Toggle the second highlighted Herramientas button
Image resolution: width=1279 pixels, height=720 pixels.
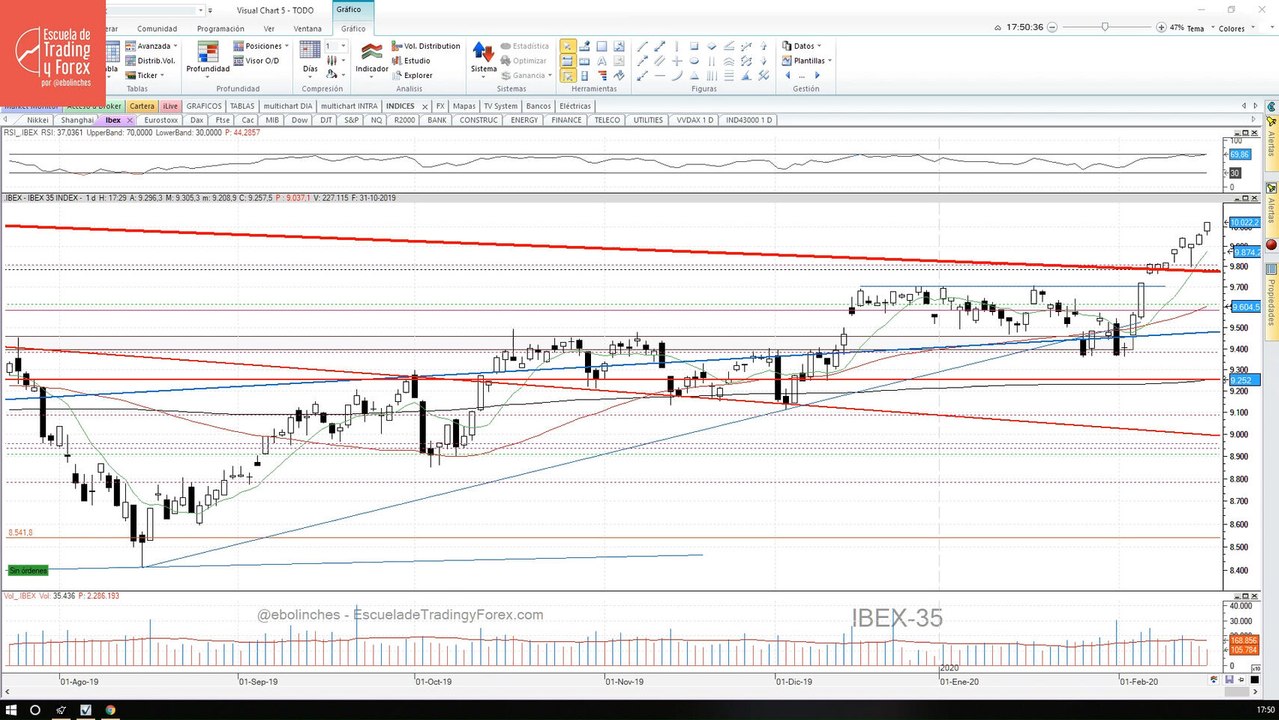(568, 61)
